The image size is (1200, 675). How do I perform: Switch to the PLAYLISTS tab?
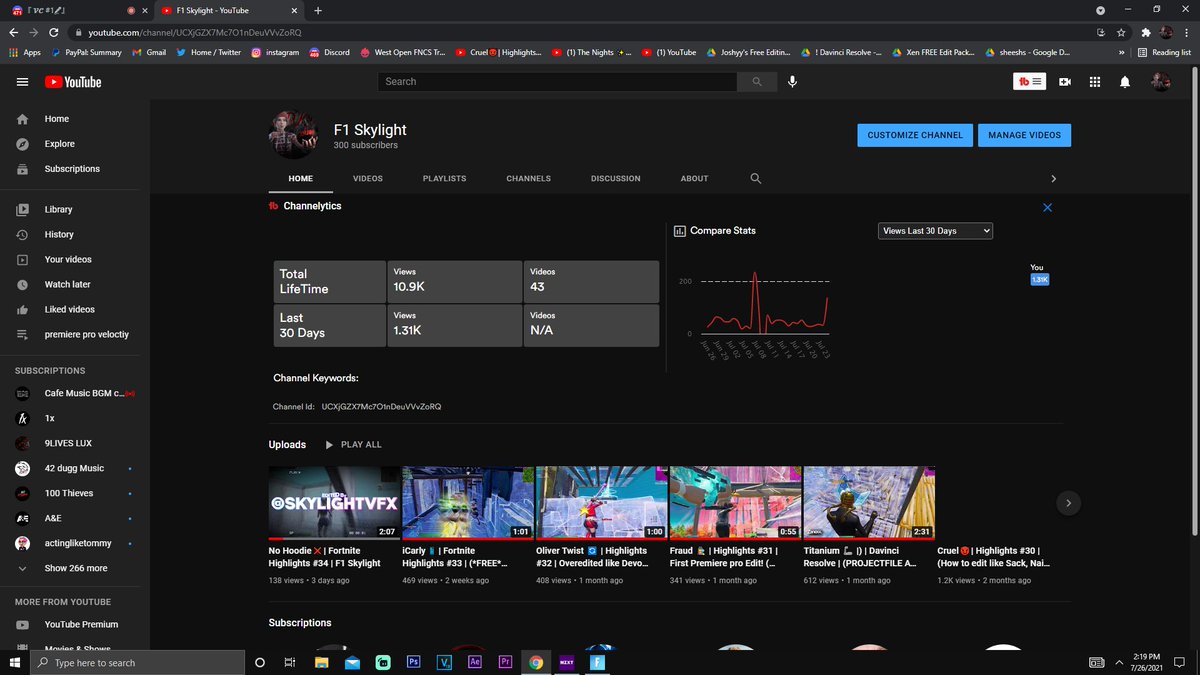point(444,179)
